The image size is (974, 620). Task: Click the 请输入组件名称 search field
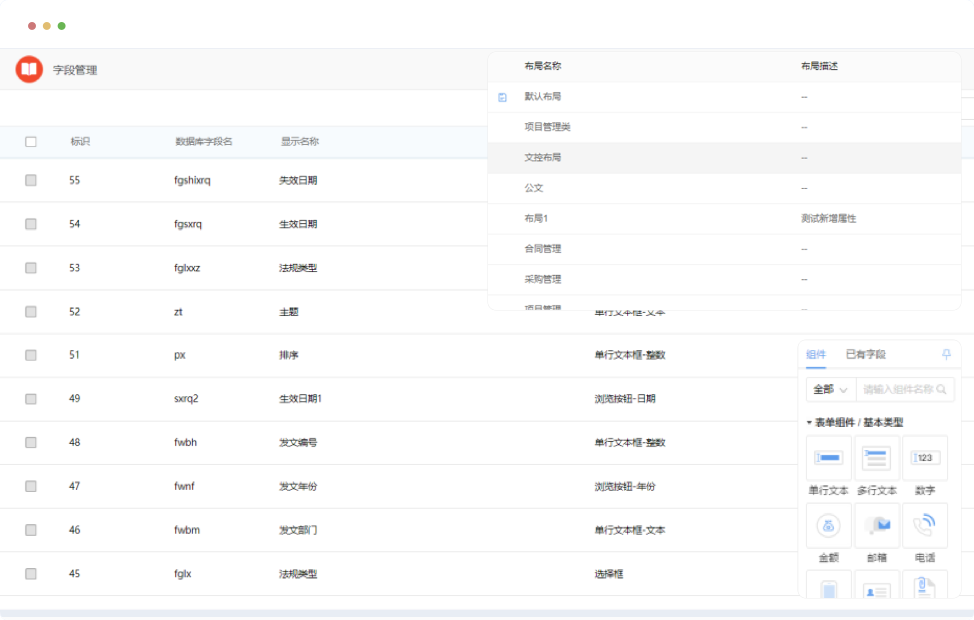pos(896,389)
